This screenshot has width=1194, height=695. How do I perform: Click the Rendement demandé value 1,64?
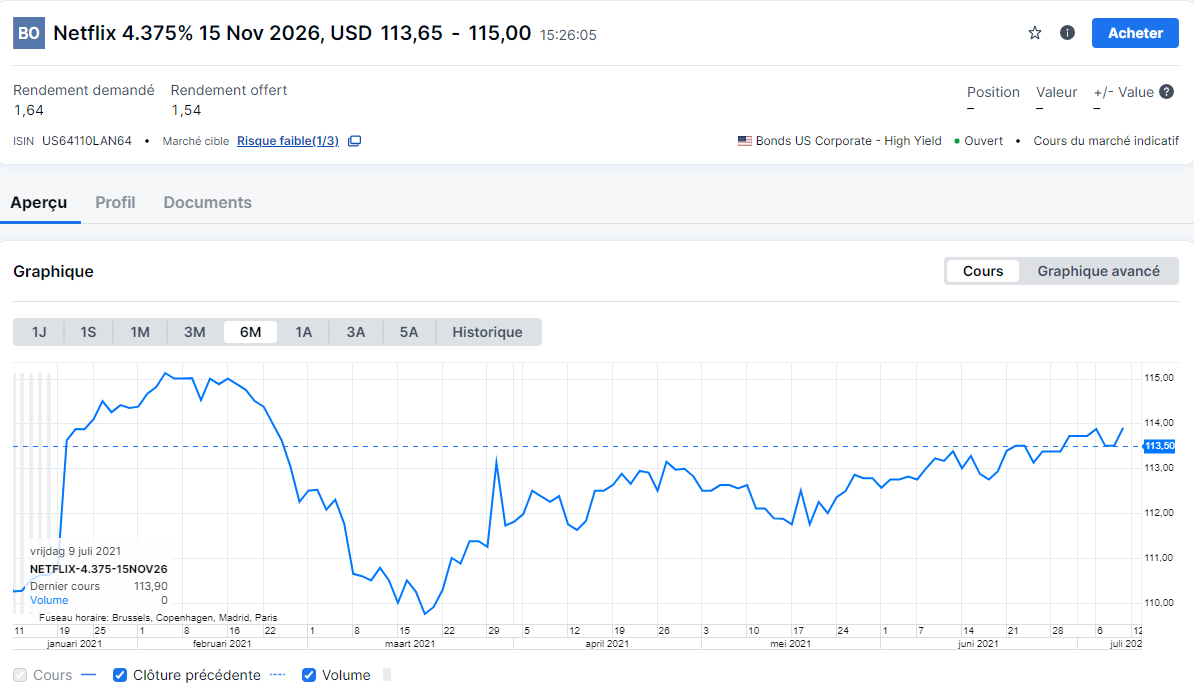[29, 110]
